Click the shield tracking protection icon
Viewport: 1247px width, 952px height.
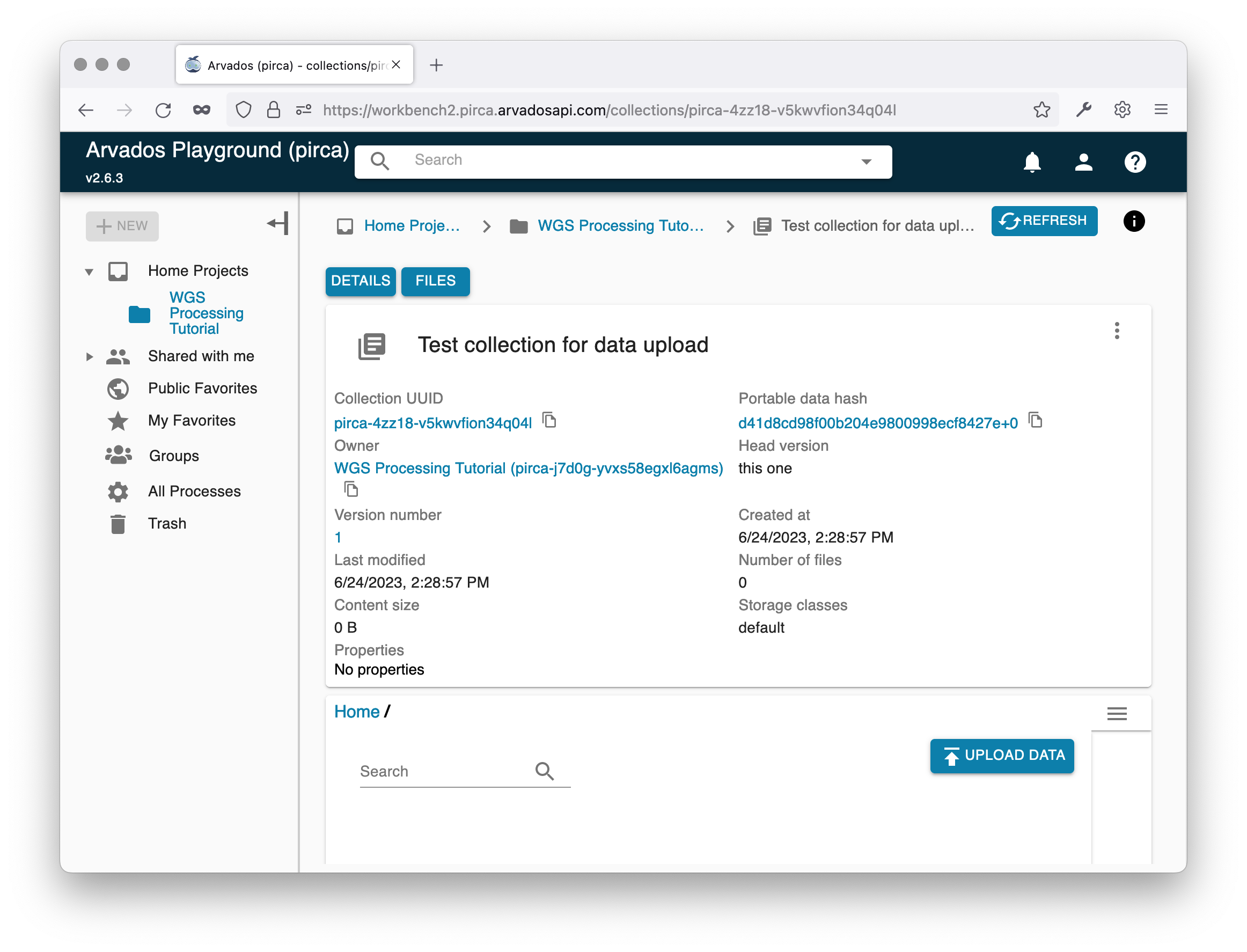tap(243, 109)
